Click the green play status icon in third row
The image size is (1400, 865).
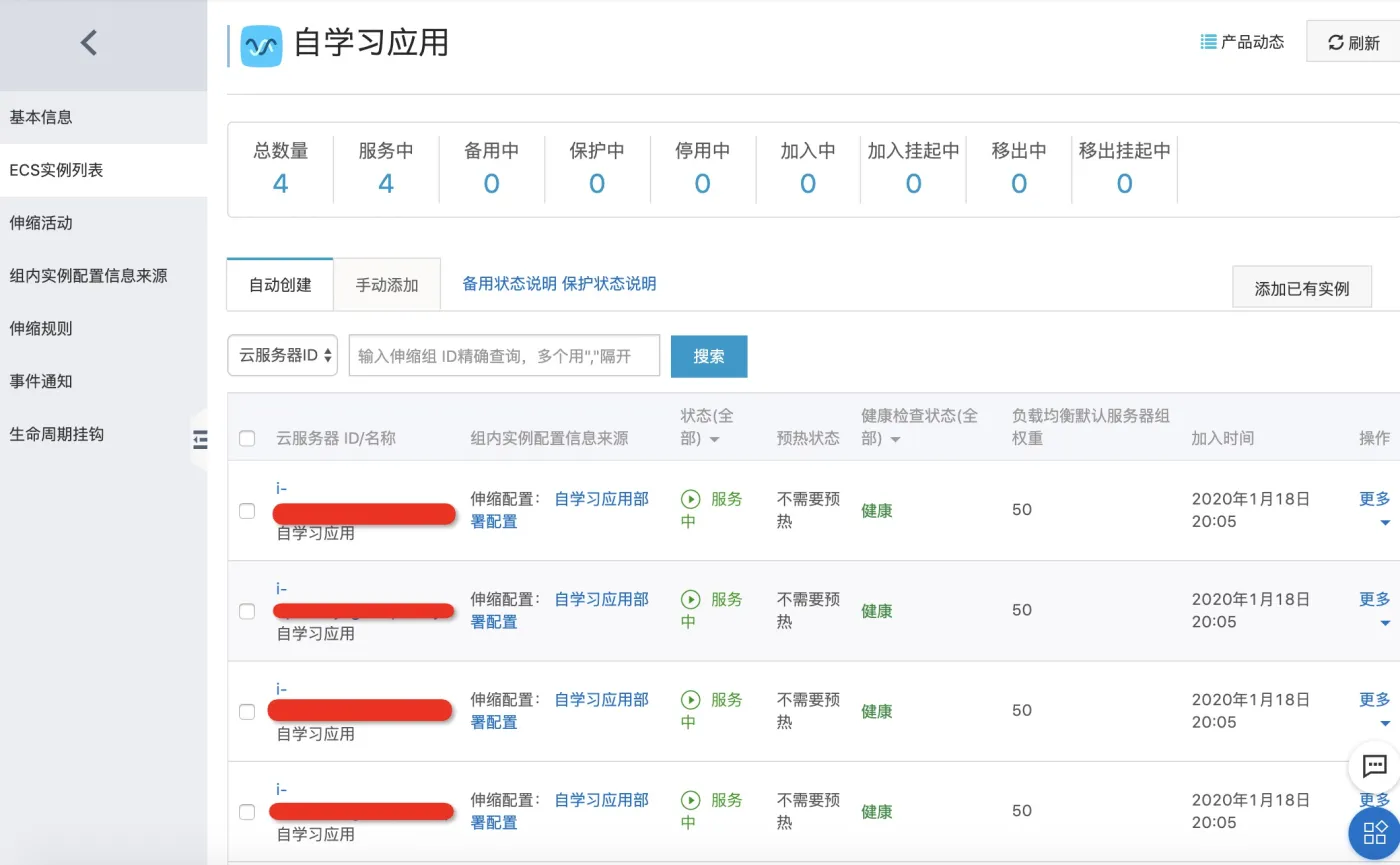(x=690, y=700)
